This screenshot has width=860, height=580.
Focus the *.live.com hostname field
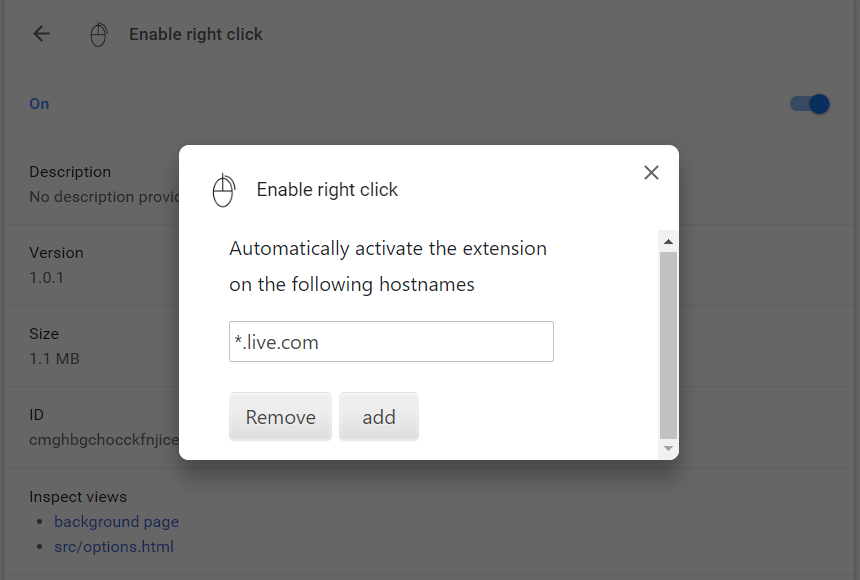point(391,342)
